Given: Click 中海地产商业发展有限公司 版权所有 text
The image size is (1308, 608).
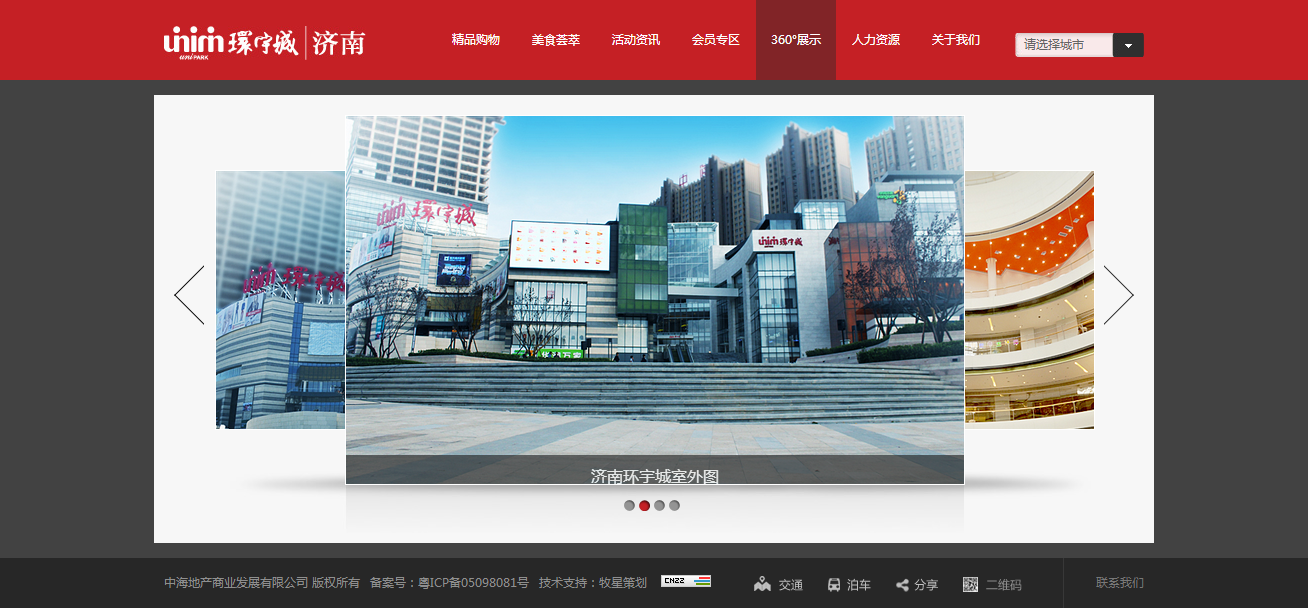Looking at the screenshot, I should click(x=262, y=583).
